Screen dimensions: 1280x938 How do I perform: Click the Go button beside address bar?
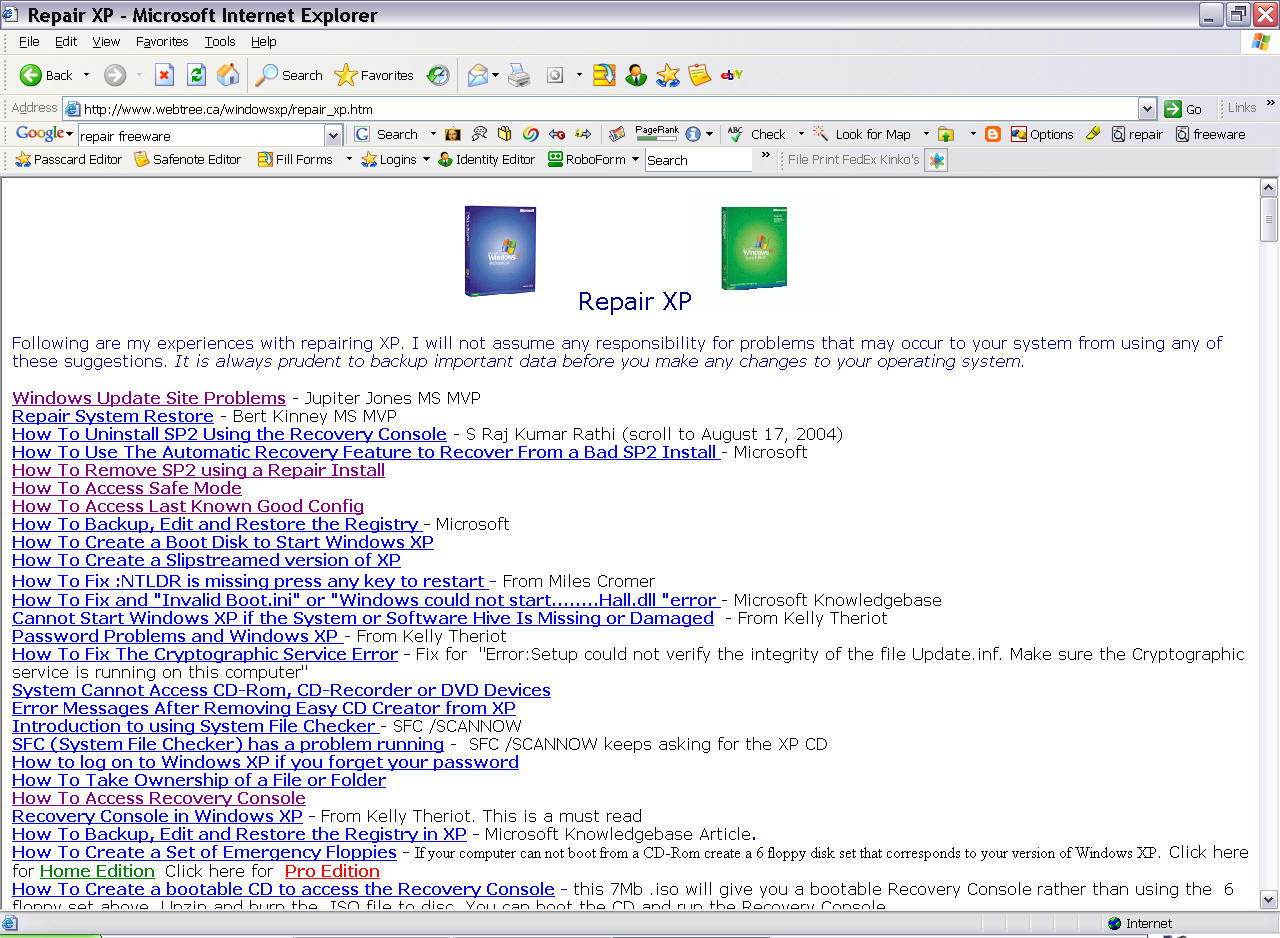pos(1185,109)
